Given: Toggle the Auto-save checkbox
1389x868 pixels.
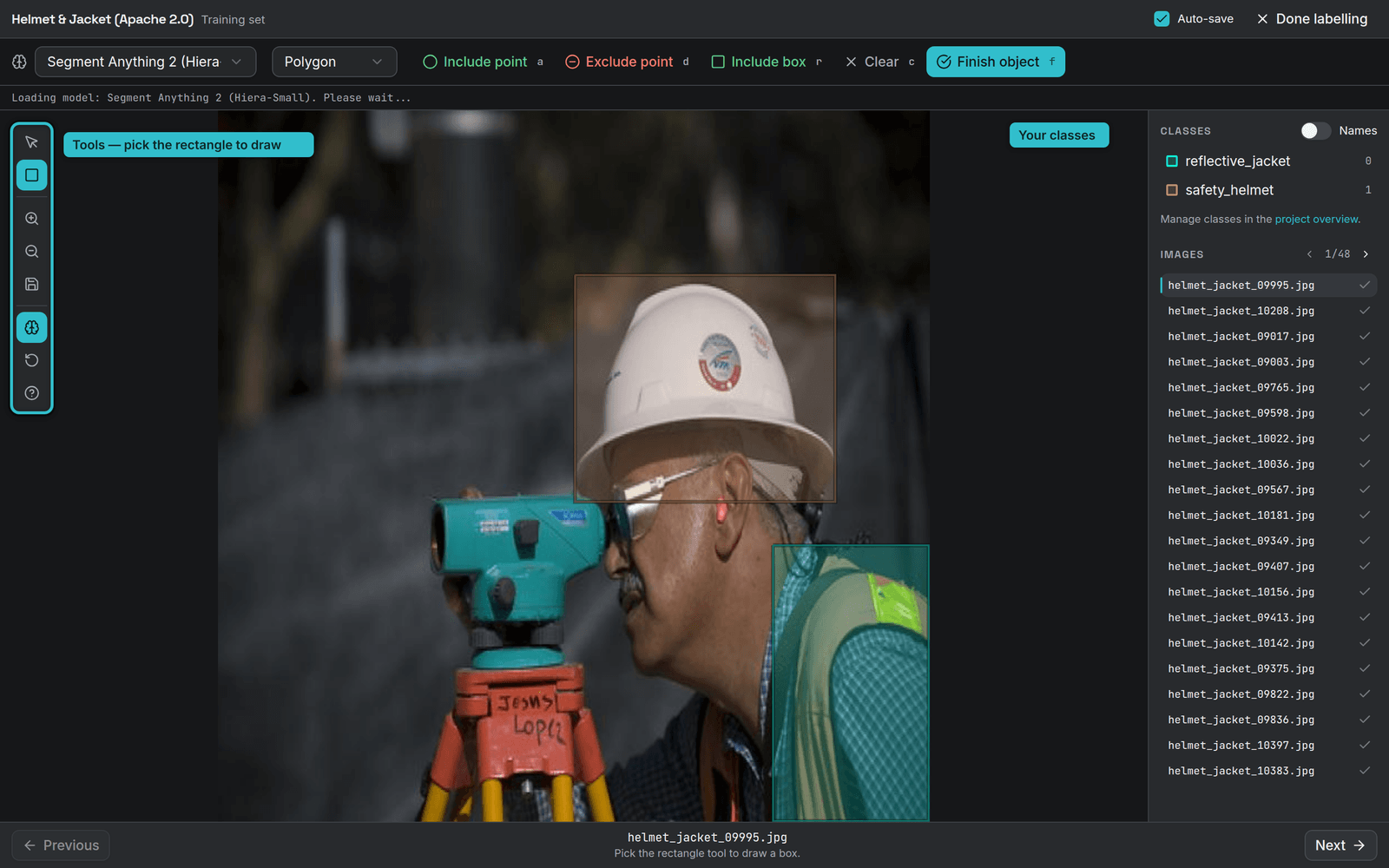Looking at the screenshot, I should (1162, 19).
